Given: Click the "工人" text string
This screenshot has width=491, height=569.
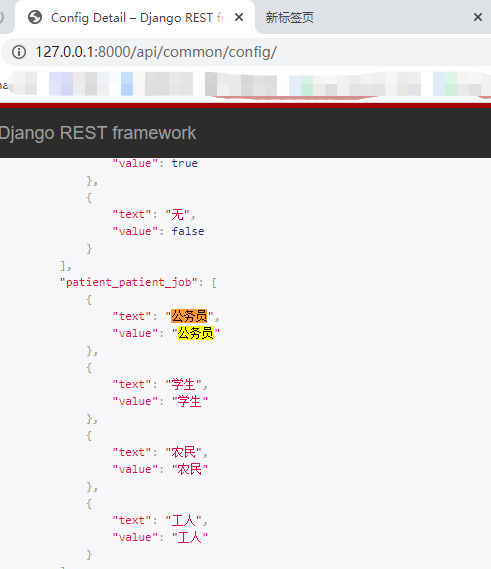Looking at the screenshot, I should point(183,520).
